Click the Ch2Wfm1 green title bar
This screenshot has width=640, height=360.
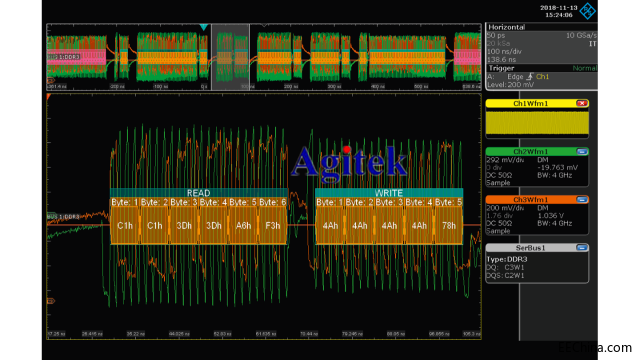click(x=531, y=151)
